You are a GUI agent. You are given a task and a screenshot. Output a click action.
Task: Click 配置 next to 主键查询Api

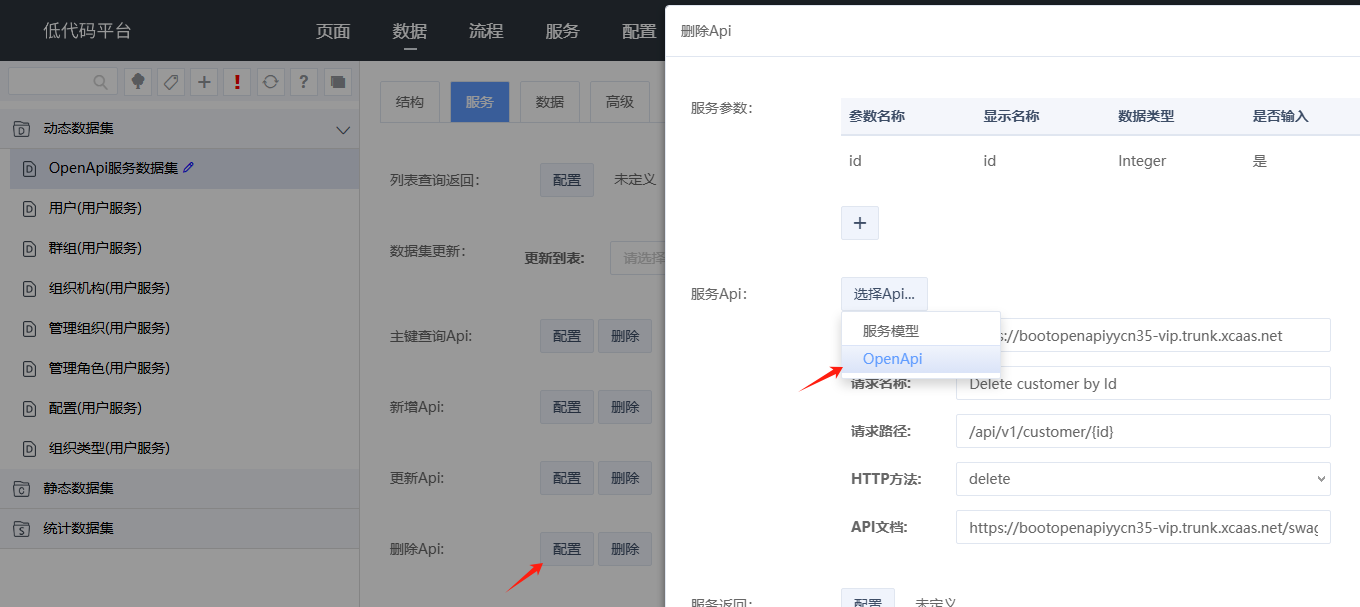click(x=567, y=336)
